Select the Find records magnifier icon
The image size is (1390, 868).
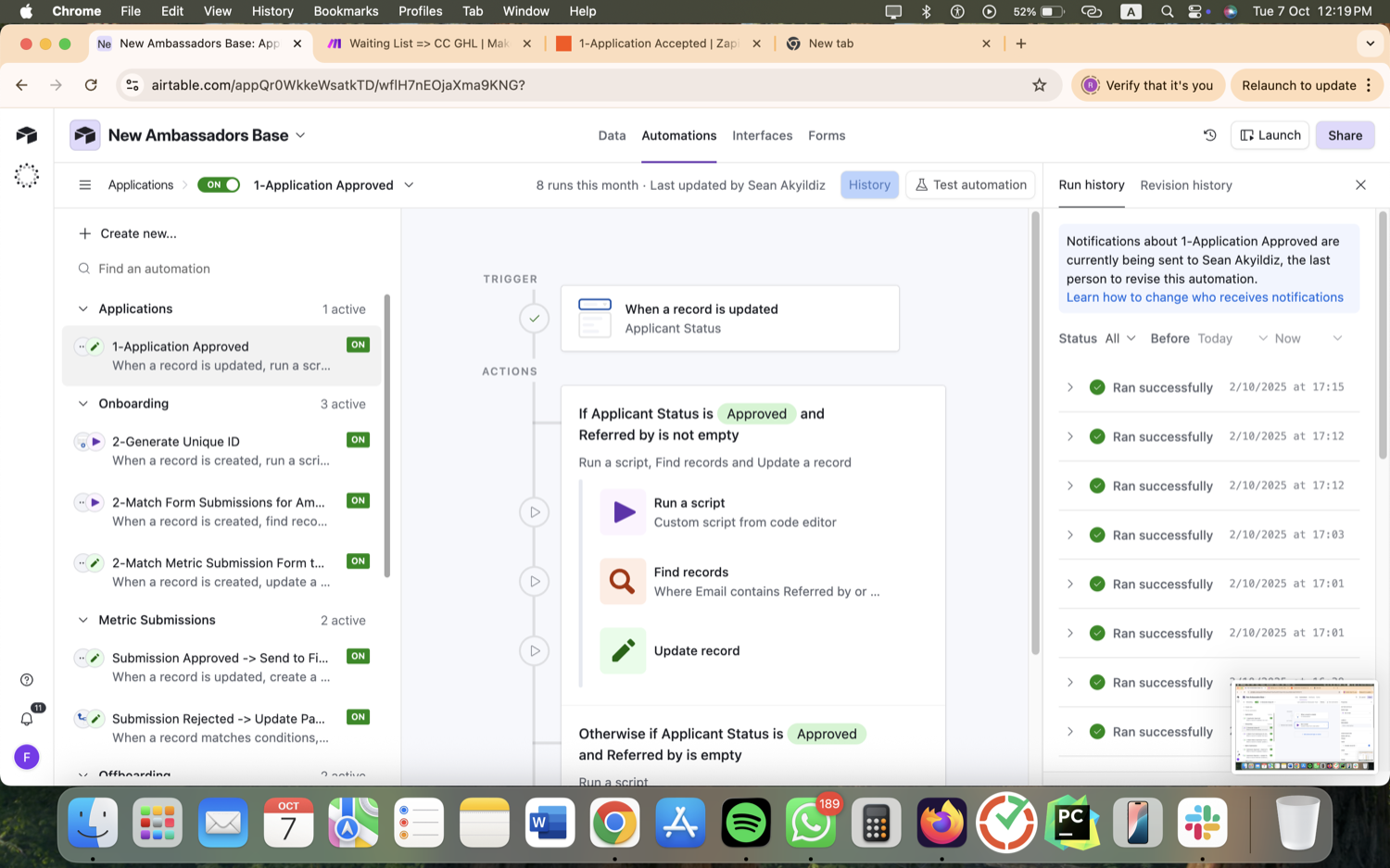click(x=623, y=582)
